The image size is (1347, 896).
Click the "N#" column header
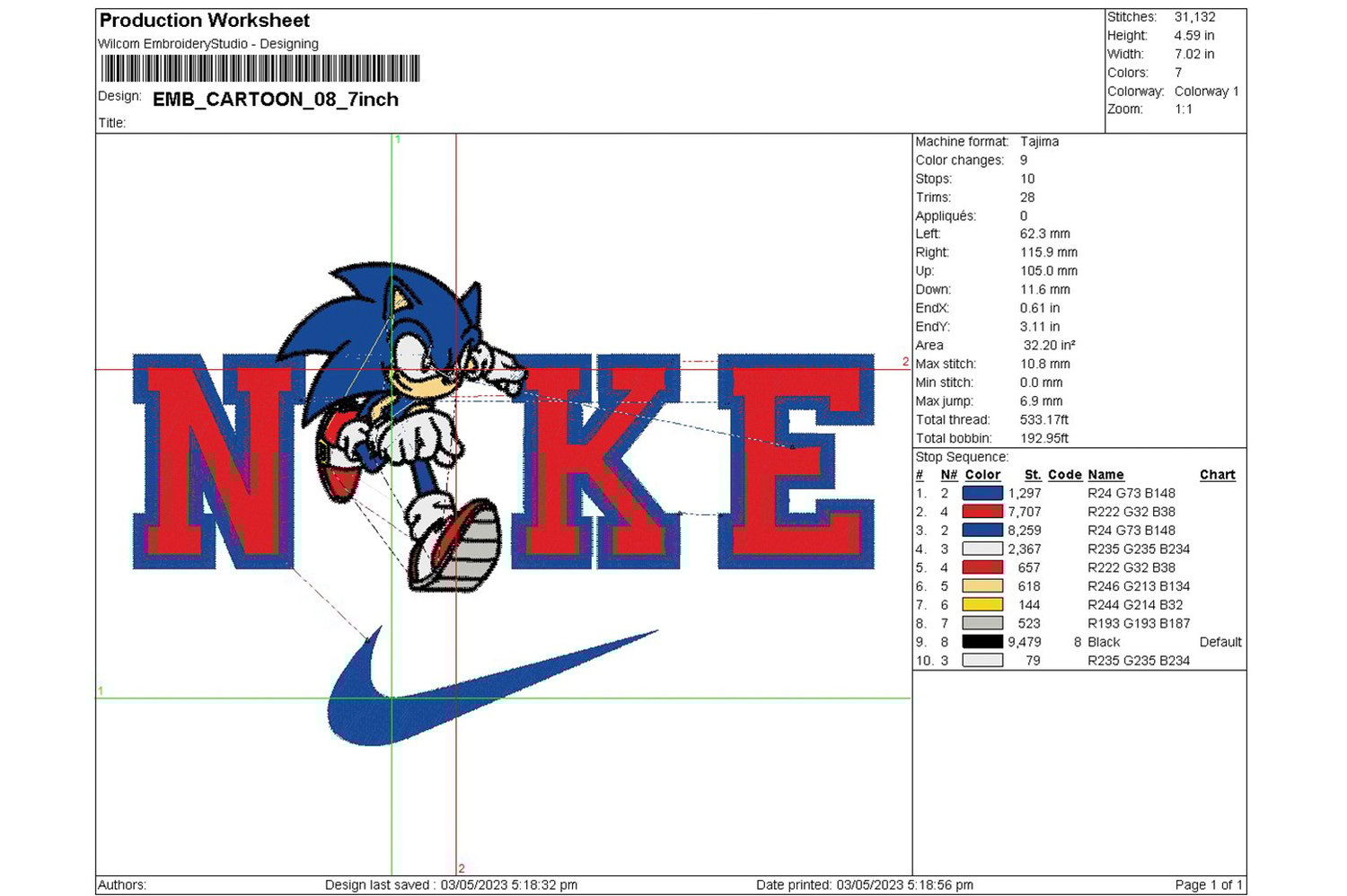tap(949, 475)
